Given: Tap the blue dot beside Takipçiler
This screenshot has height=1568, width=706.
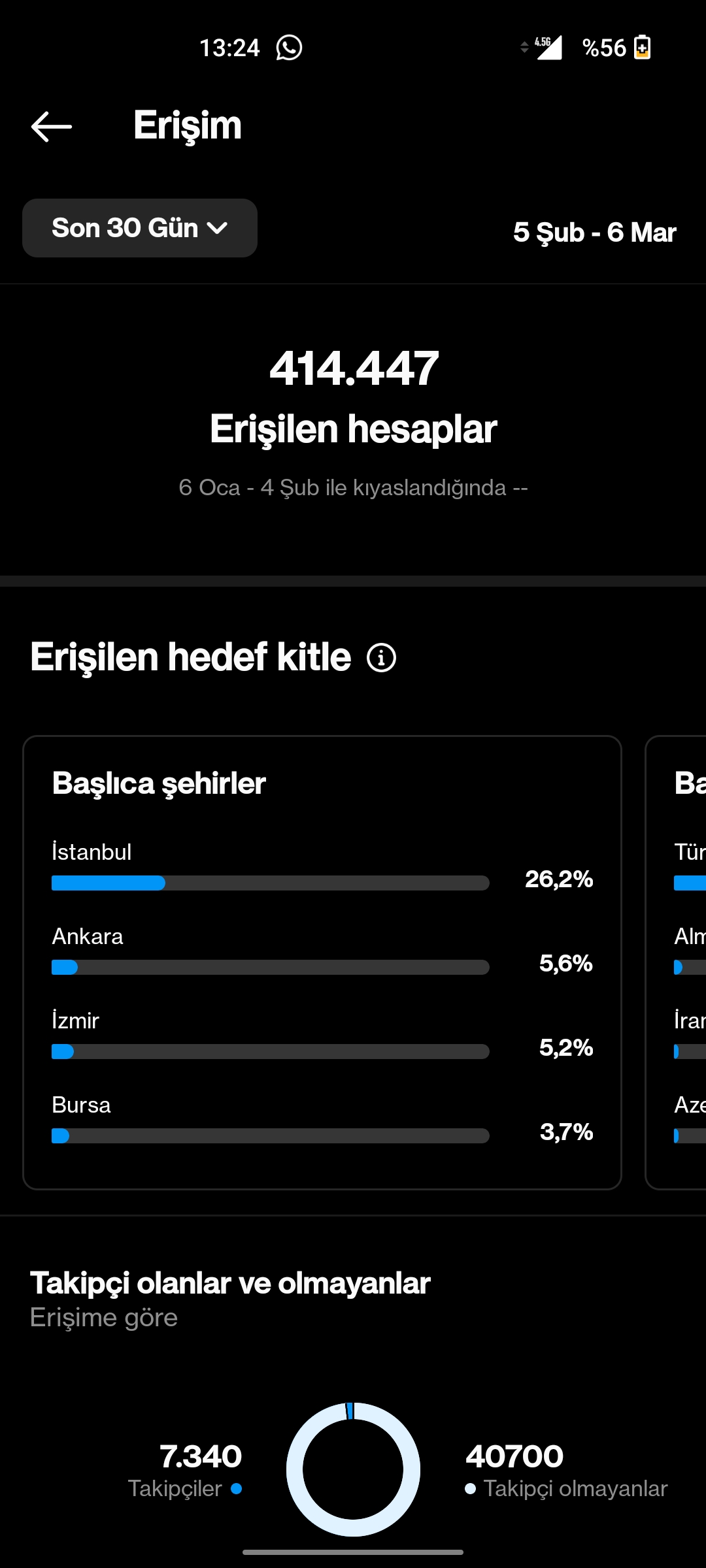Looking at the screenshot, I should 237,1488.
